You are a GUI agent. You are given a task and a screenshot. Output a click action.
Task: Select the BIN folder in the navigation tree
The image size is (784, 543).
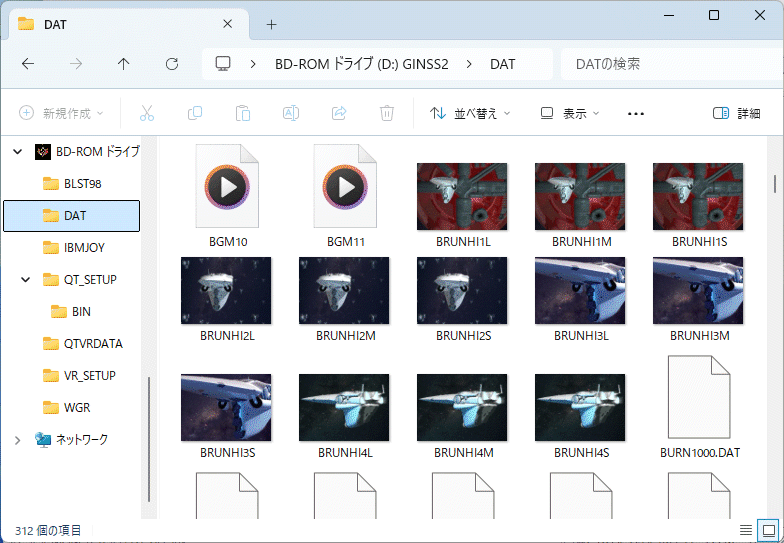(72, 312)
